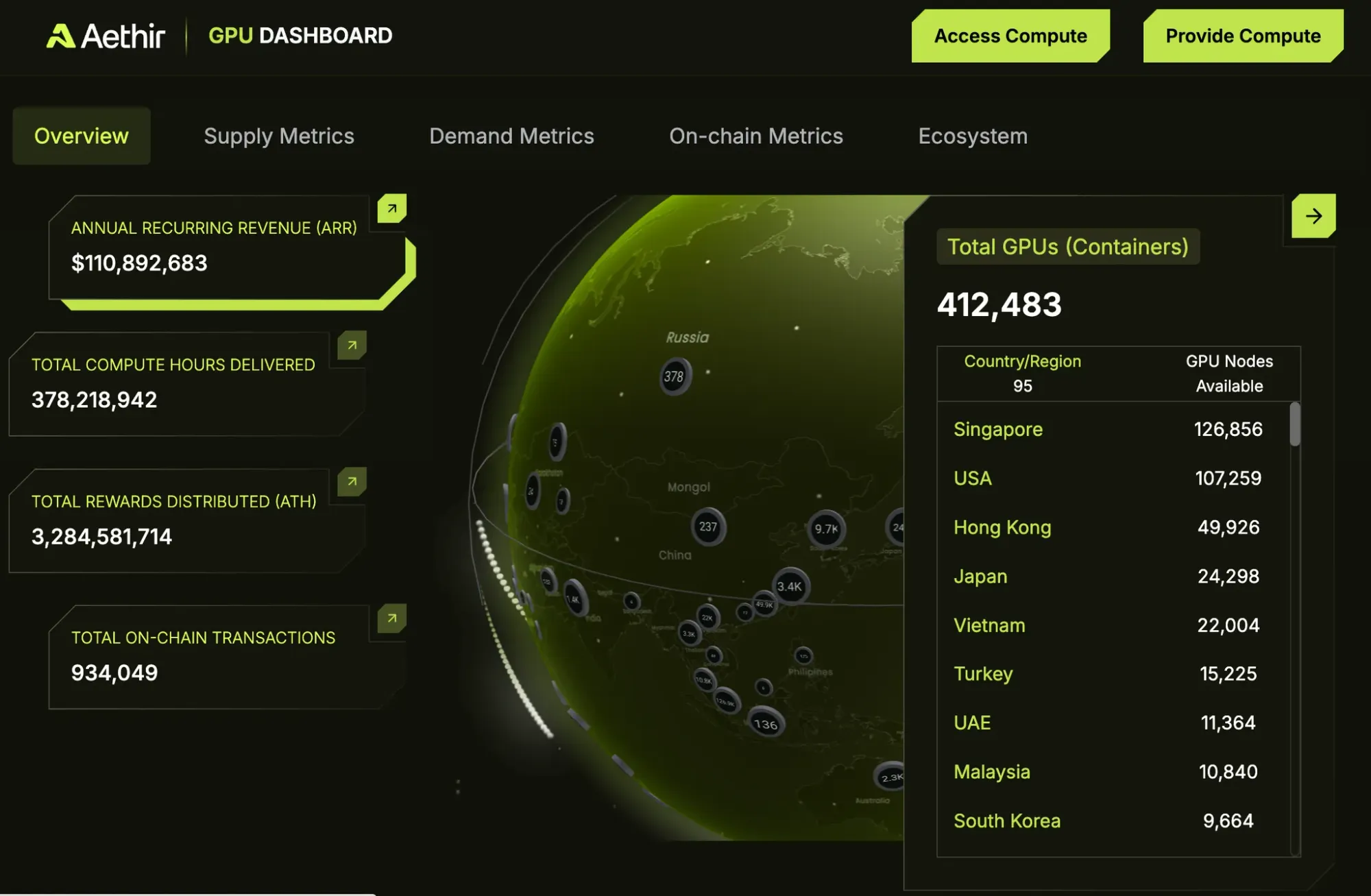The width and height of the screenshot is (1371, 896).
Task: Click the 237 marker near China
Action: 708,526
